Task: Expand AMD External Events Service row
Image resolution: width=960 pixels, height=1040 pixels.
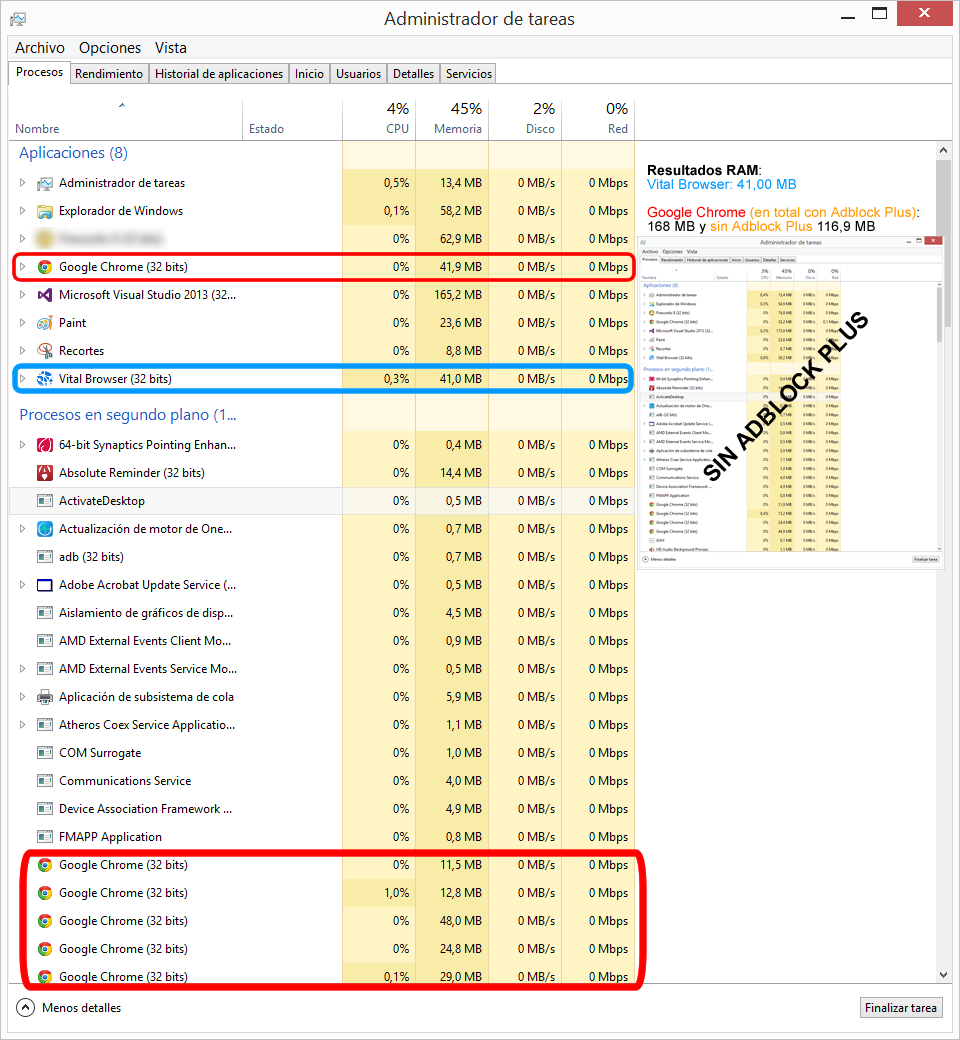Action: (23, 669)
